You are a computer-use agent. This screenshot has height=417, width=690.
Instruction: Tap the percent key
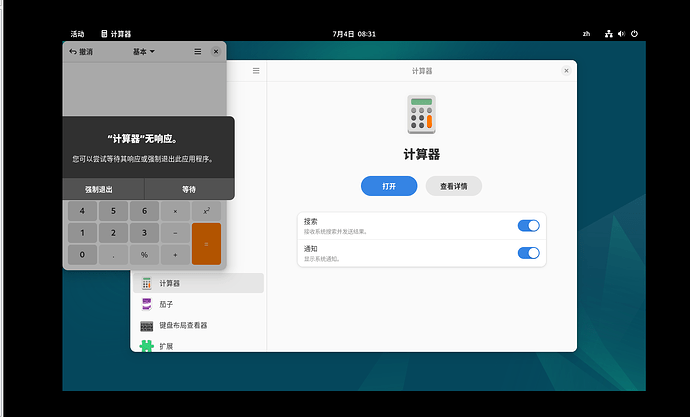tap(144, 255)
